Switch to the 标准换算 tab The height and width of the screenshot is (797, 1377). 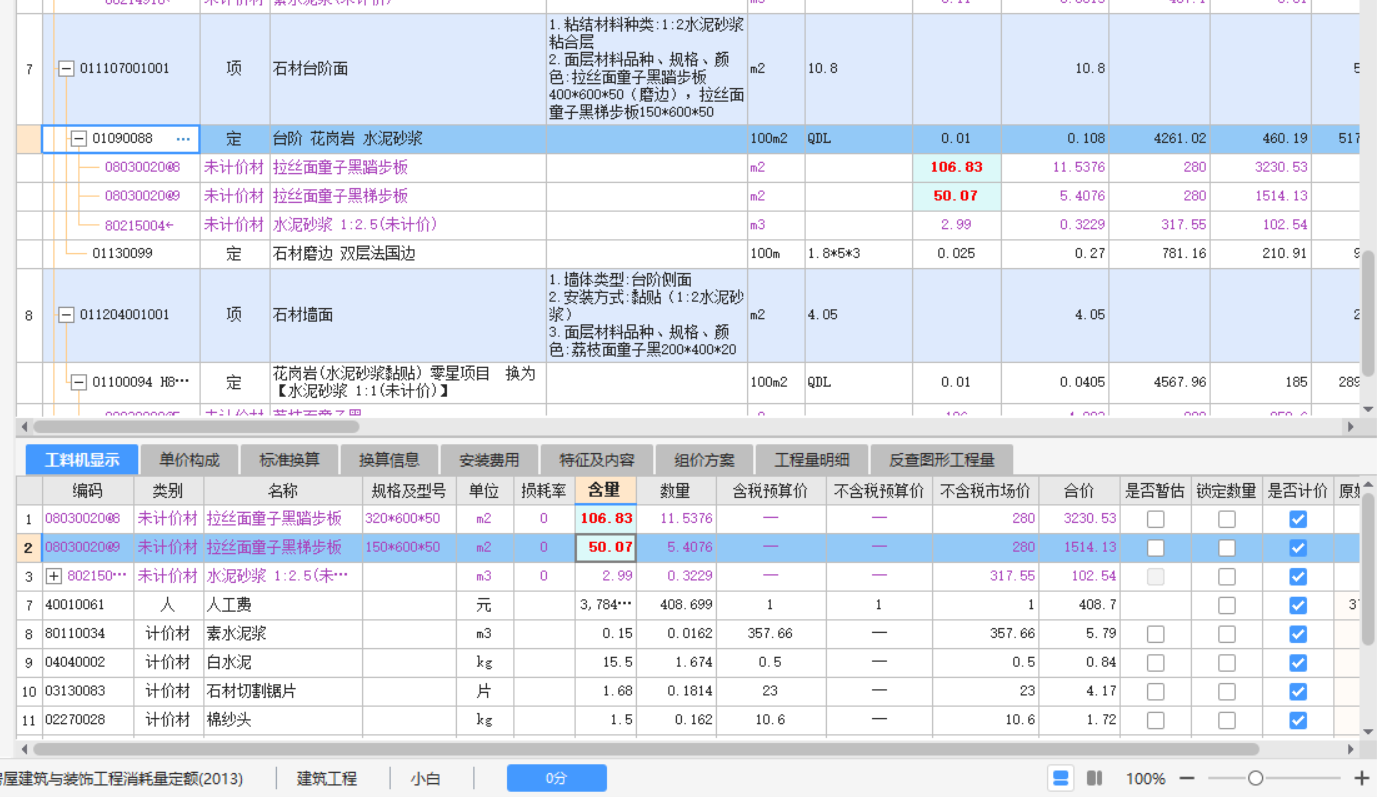coord(289,460)
